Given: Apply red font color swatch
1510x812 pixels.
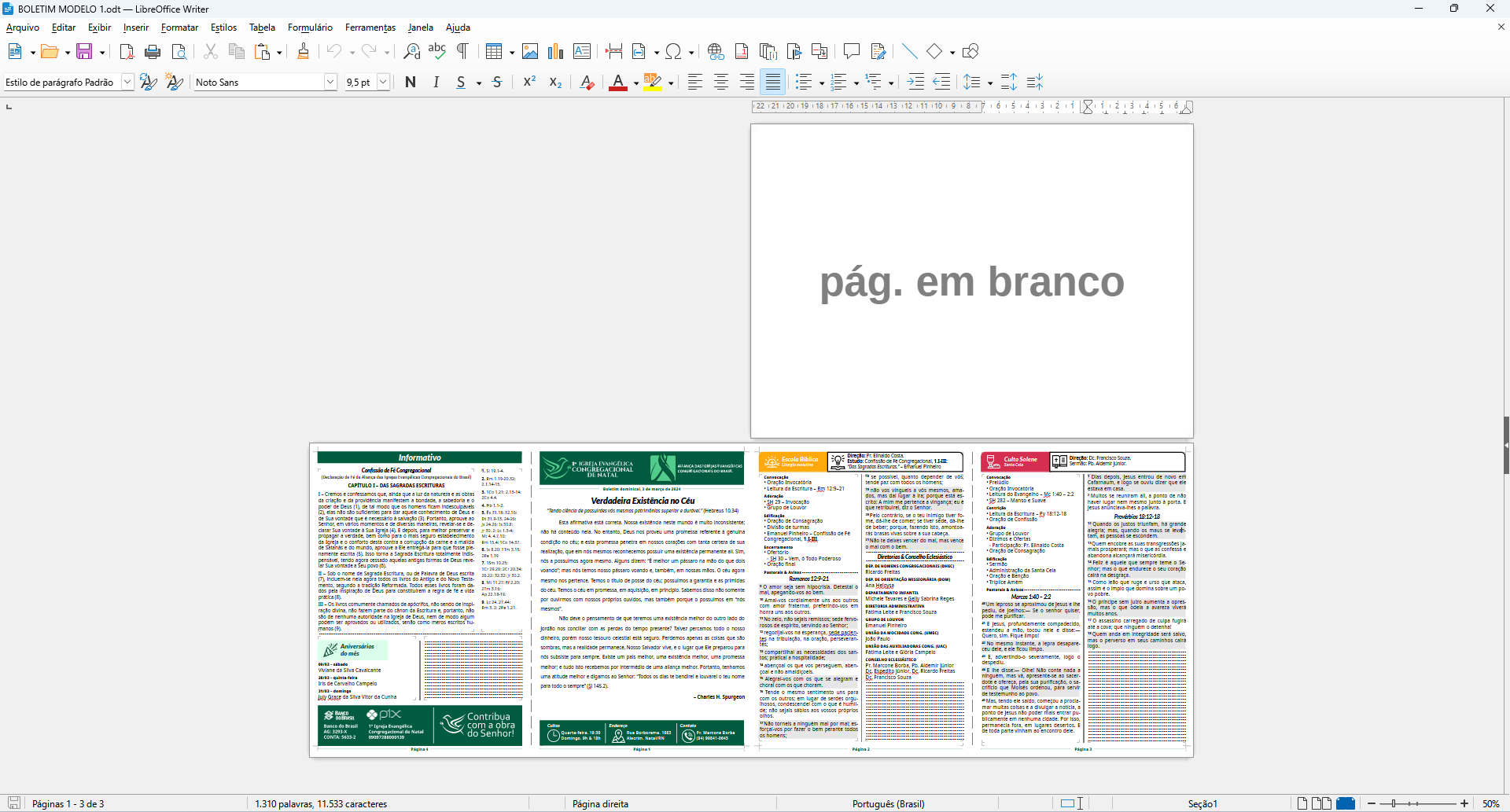Looking at the screenshot, I should pyautogui.click(x=618, y=82).
